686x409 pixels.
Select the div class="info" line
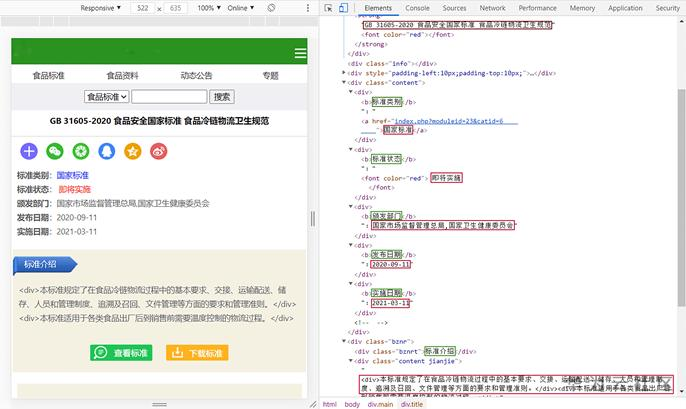pos(392,63)
